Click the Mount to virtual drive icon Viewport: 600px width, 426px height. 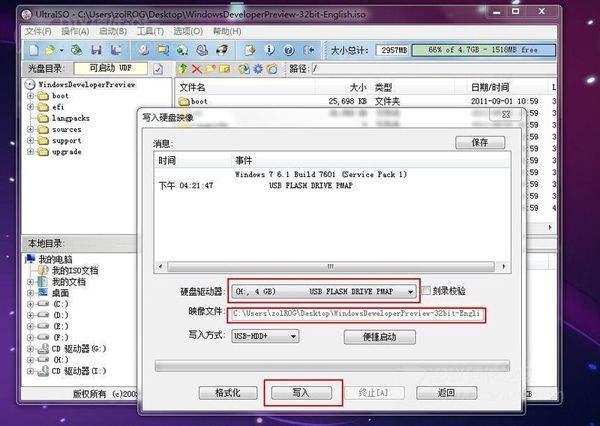pos(202,50)
